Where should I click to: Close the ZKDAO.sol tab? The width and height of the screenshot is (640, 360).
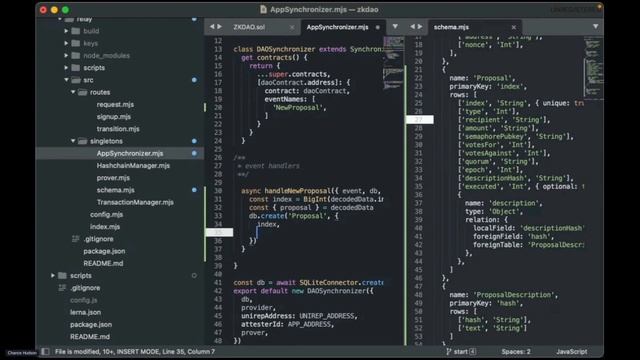click(x=292, y=27)
